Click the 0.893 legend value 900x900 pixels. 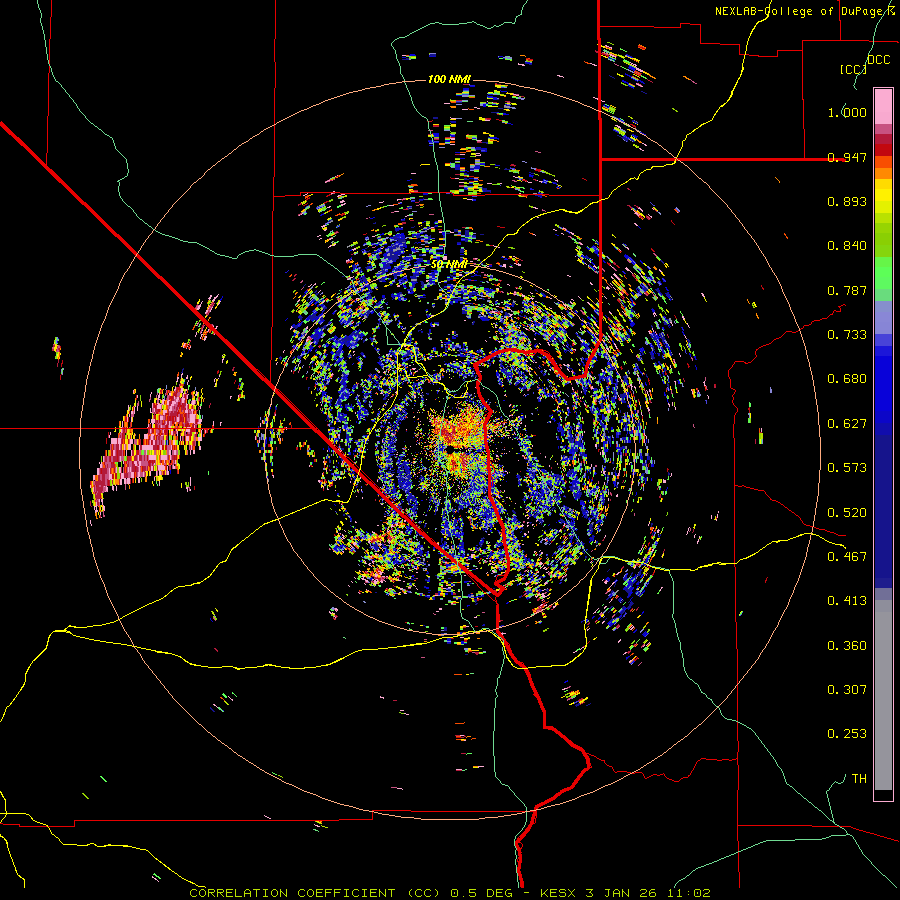click(847, 201)
